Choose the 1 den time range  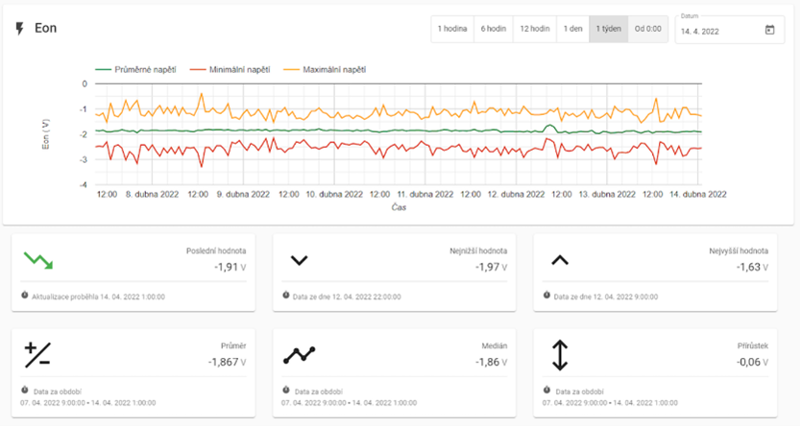[572, 29]
